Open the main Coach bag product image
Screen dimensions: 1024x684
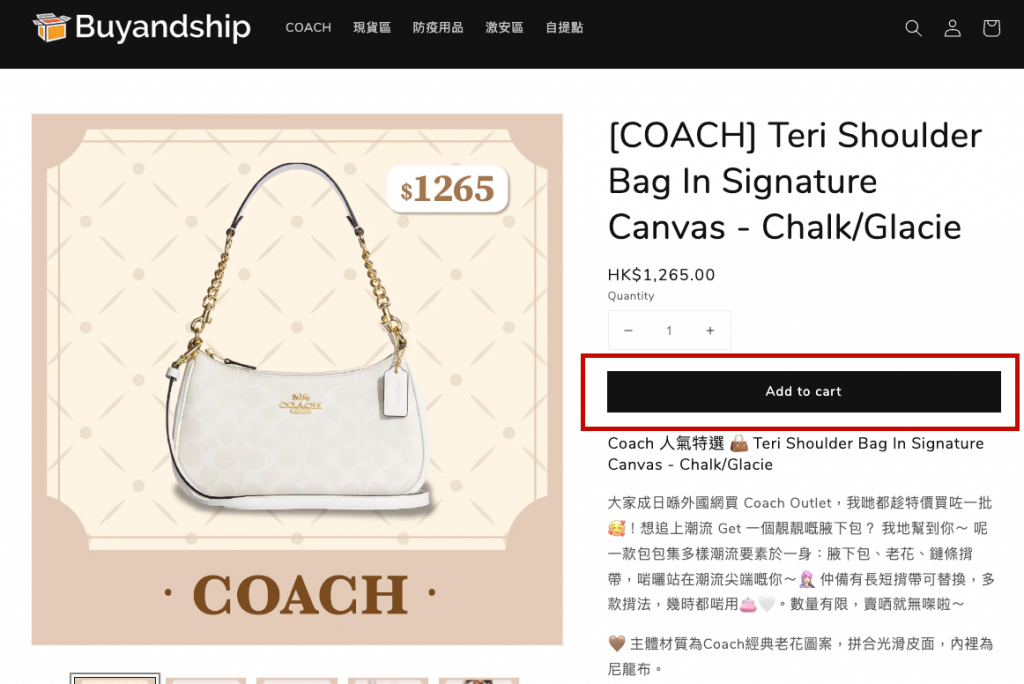[x=297, y=379]
